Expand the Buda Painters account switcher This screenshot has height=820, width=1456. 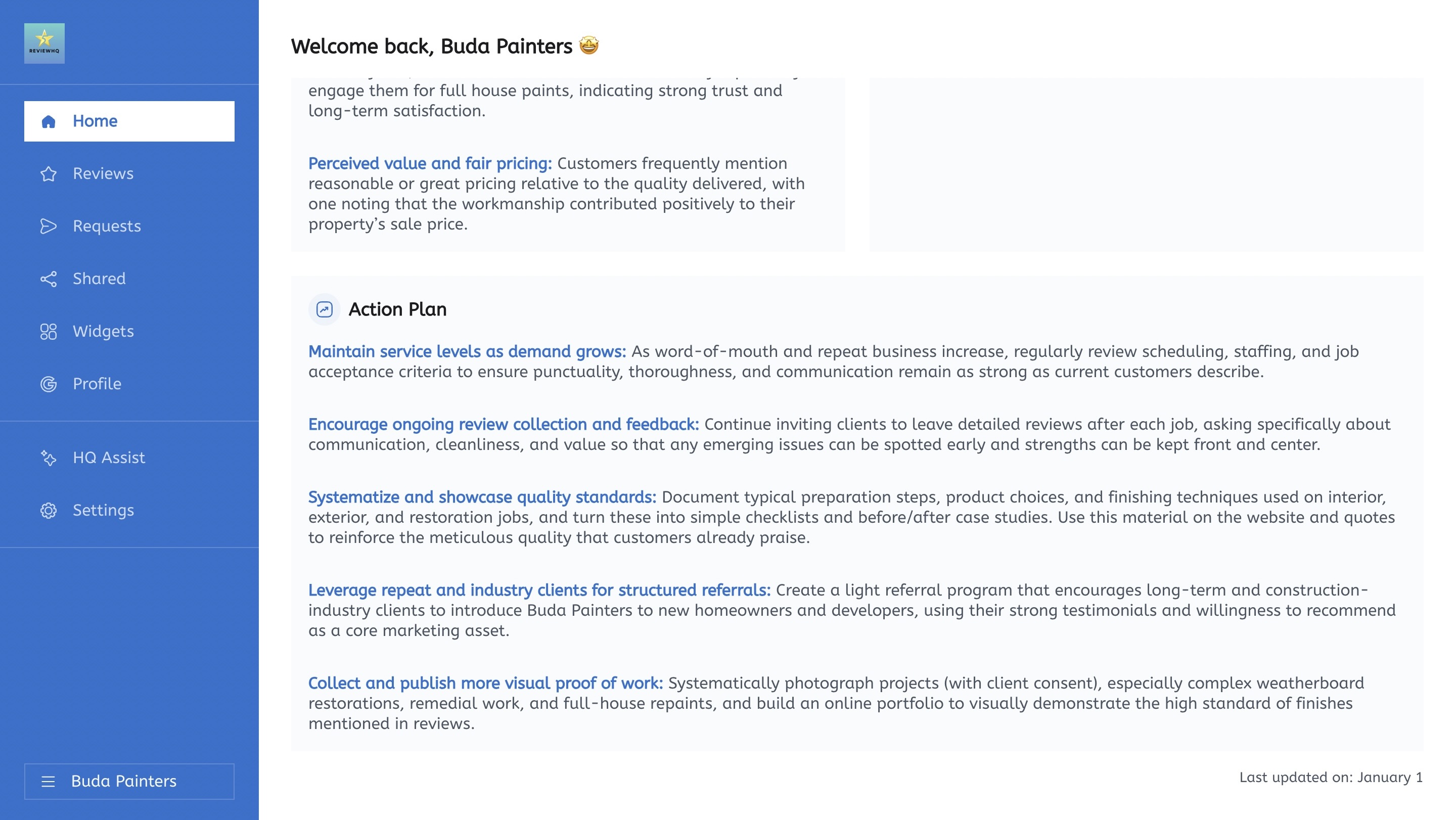(124, 782)
